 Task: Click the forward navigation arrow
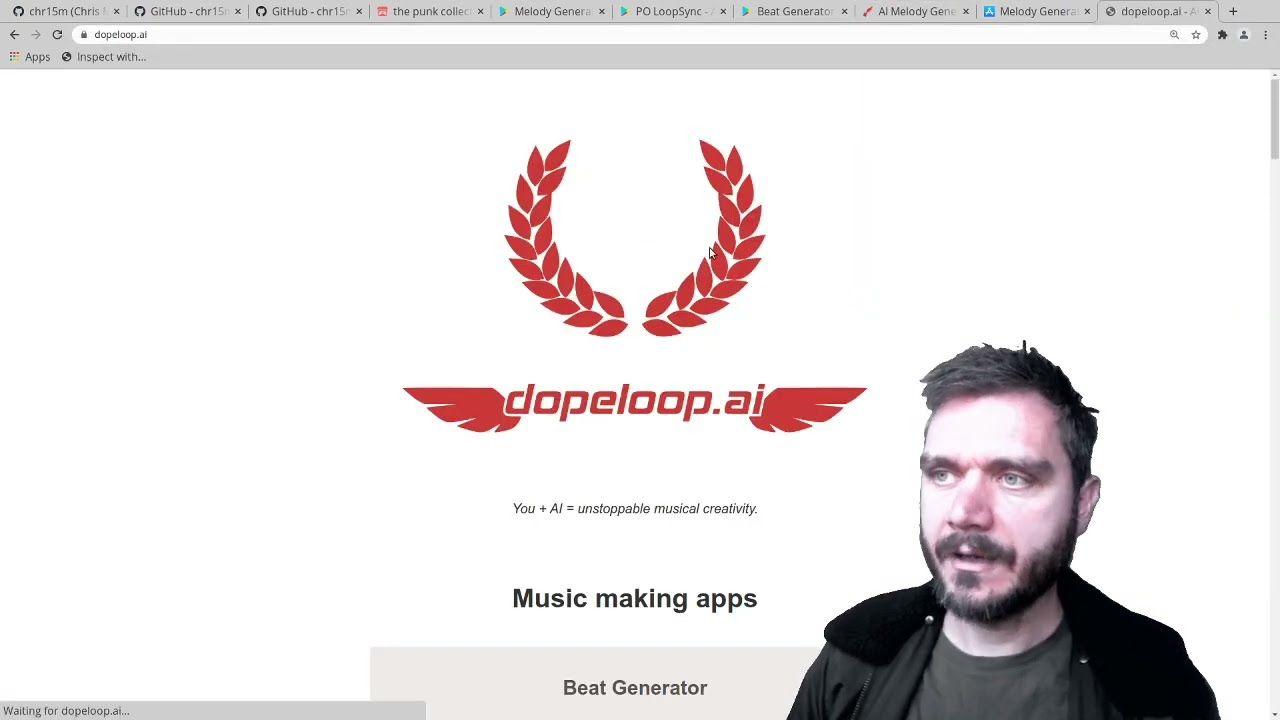36,34
